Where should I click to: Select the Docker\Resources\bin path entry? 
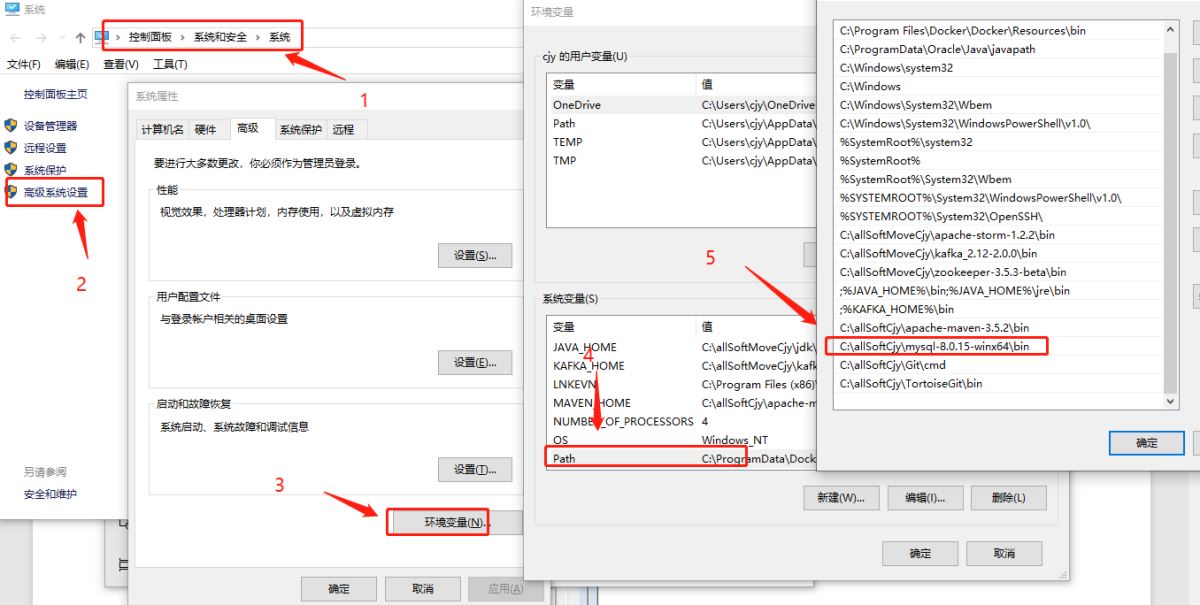click(998, 30)
